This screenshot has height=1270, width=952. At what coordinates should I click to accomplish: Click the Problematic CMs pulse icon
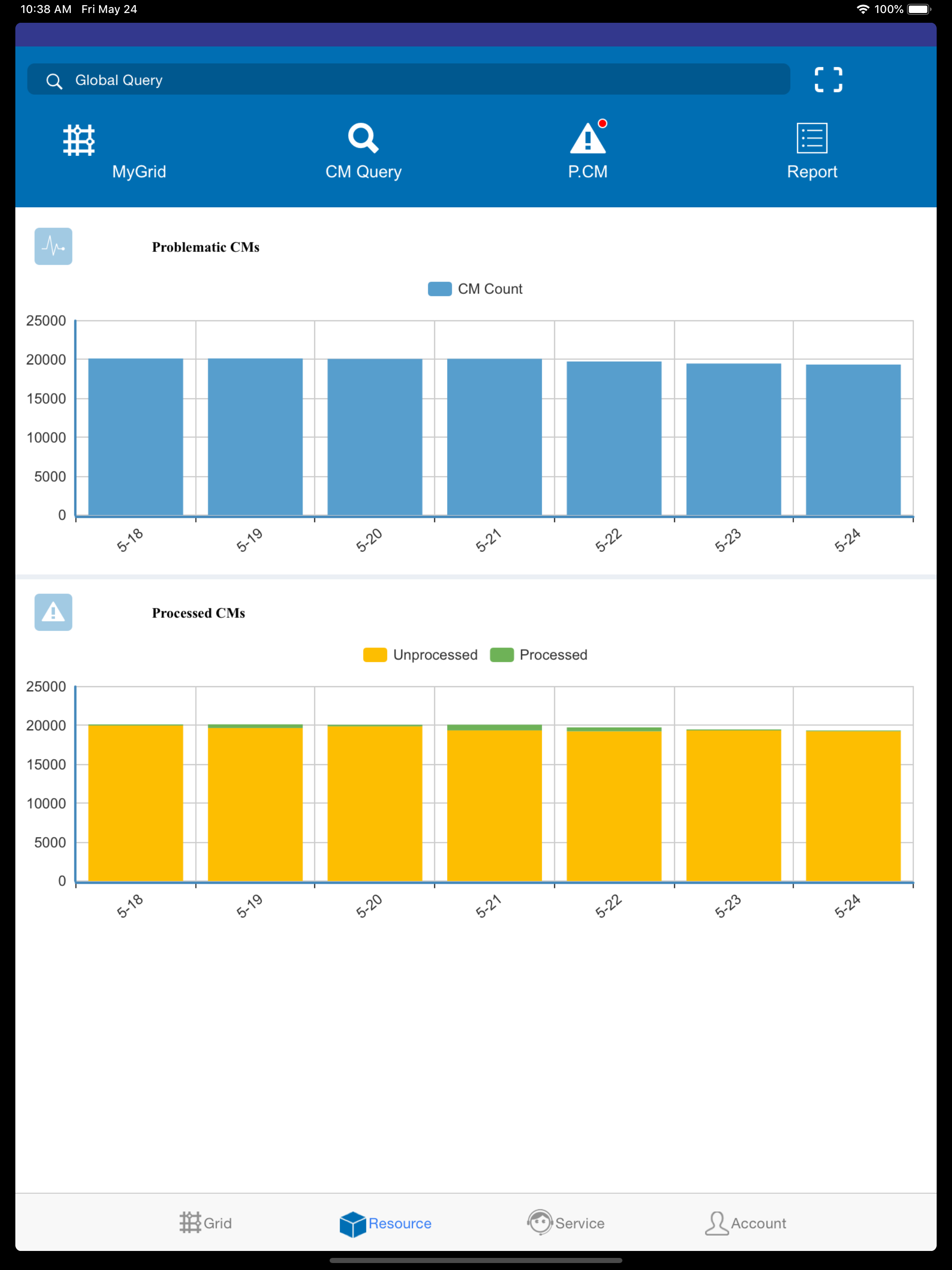point(53,246)
